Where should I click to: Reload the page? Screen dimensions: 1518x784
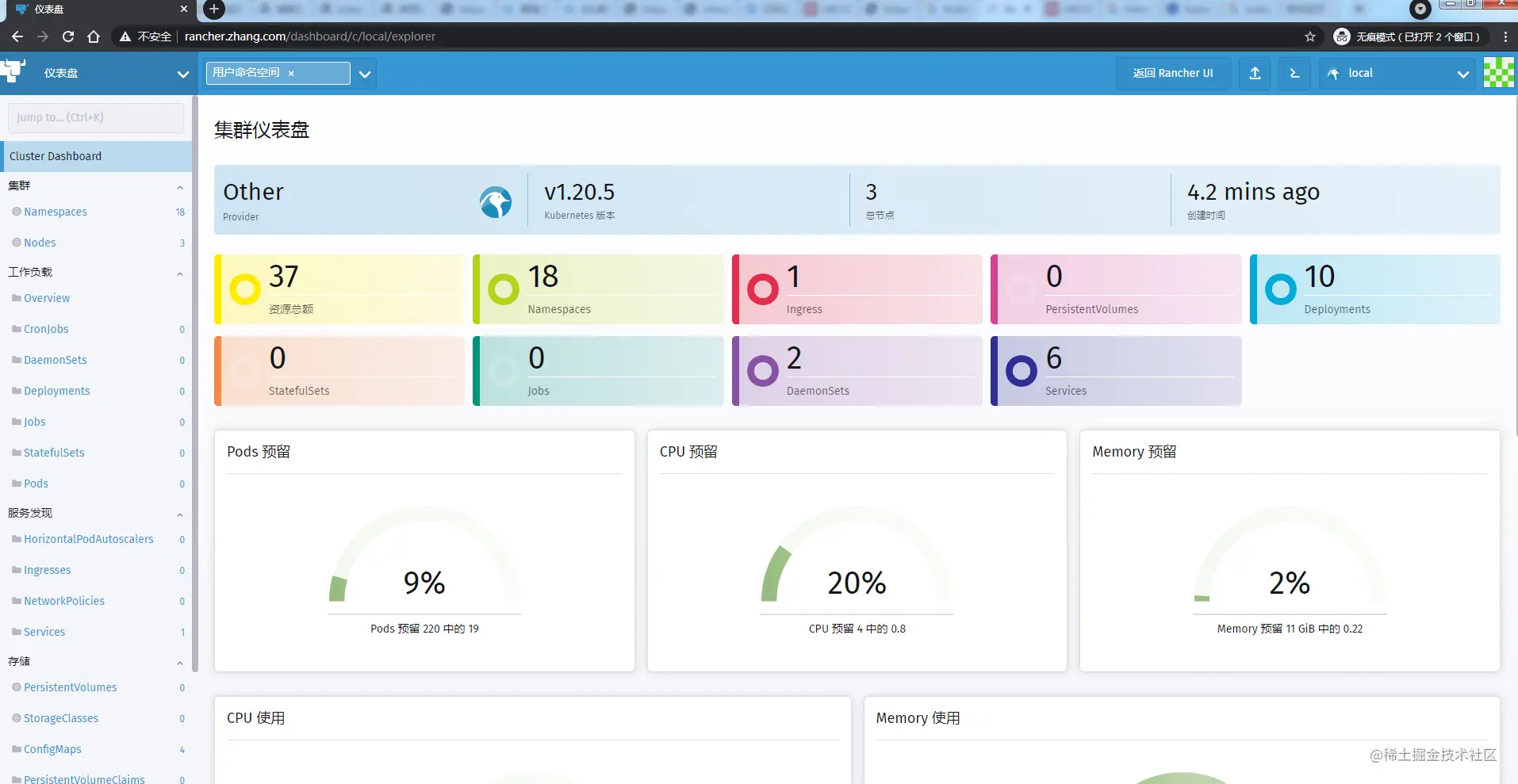click(68, 36)
